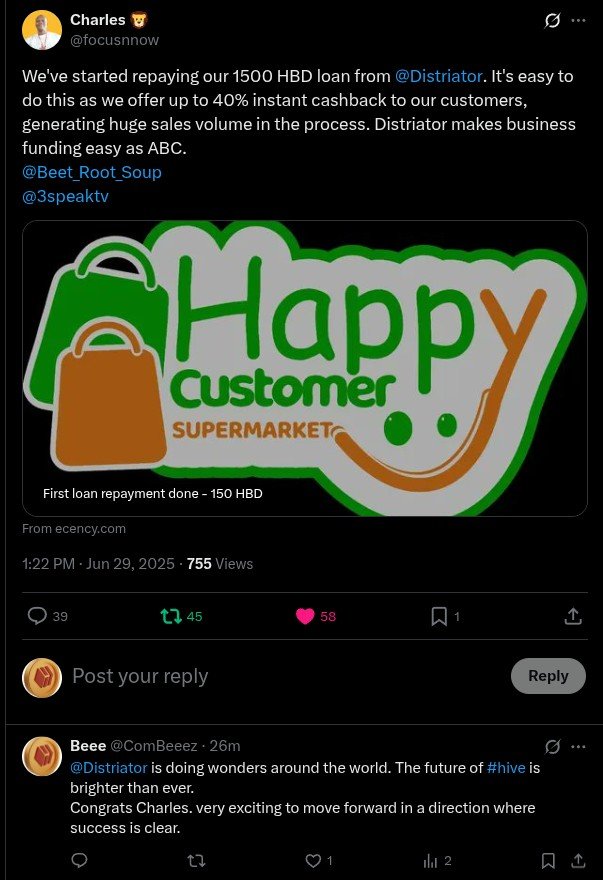Image resolution: width=603 pixels, height=880 pixels.
Task: Open the three-dot menu on Charles's post
Action: point(578,21)
